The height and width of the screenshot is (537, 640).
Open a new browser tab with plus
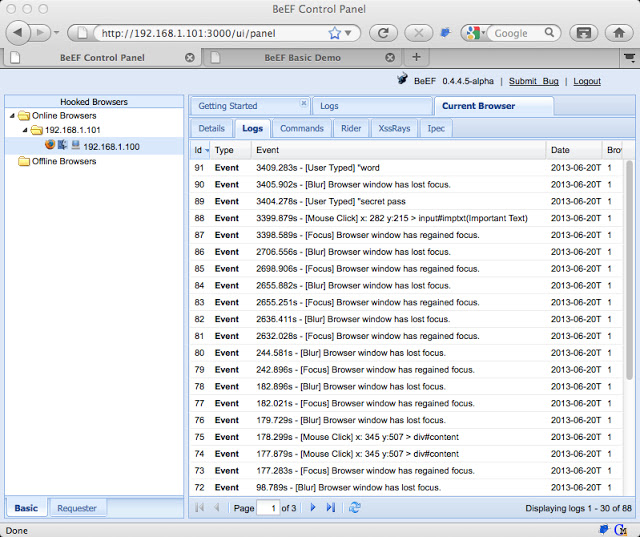click(417, 57)
